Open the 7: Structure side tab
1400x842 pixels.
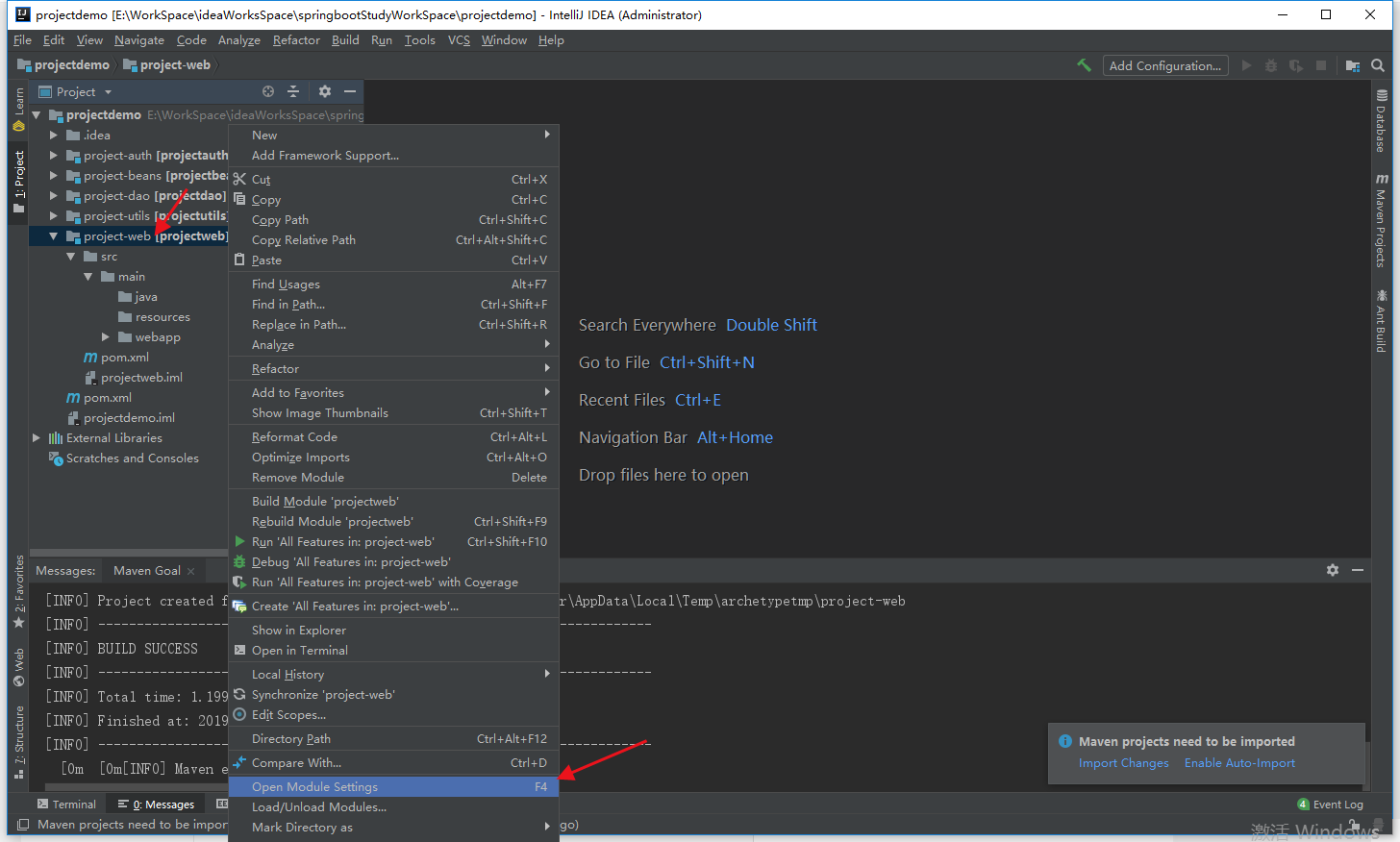click(18, 742)
